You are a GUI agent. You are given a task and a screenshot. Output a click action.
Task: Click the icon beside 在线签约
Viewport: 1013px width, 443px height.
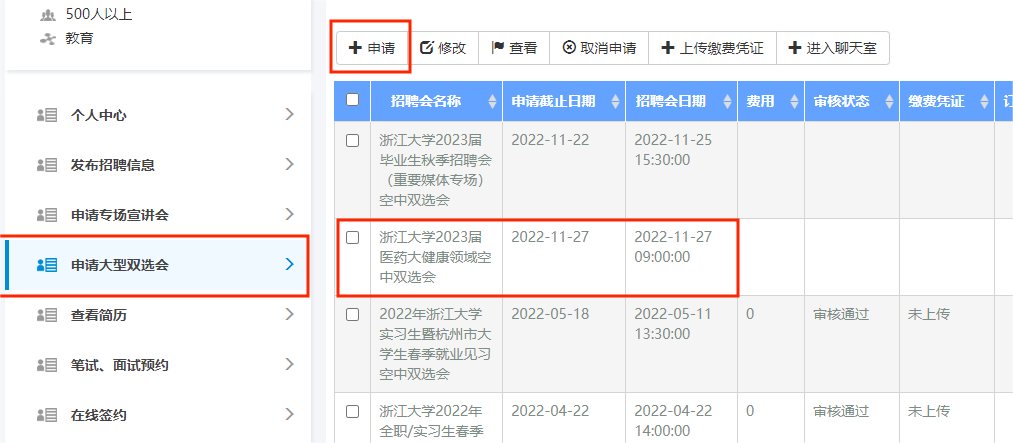tap(46, 415)
